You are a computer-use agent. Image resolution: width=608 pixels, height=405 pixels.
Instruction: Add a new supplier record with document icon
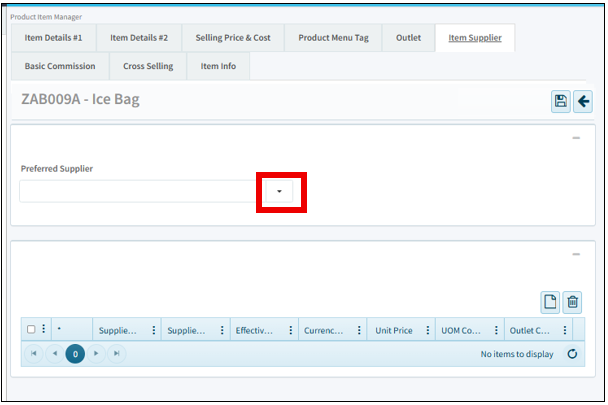pos(549,302)
